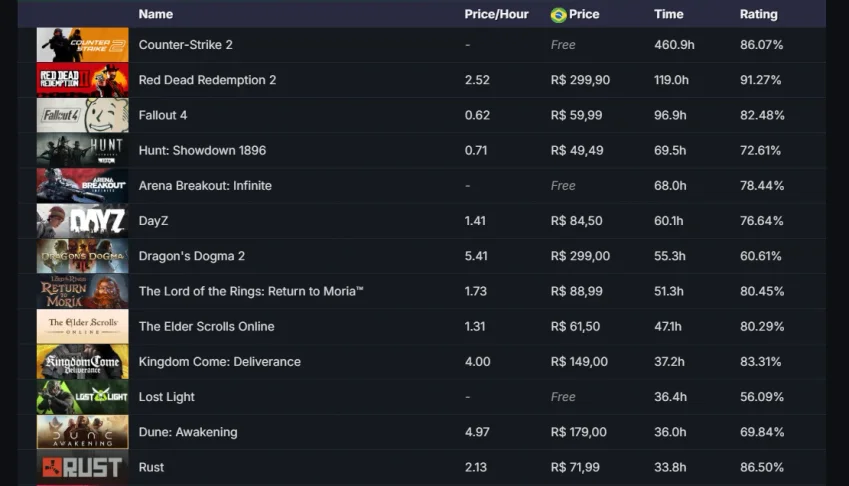Select the Dragon's Dogma 2 name

pyautogui.click(x=191, y=256)
